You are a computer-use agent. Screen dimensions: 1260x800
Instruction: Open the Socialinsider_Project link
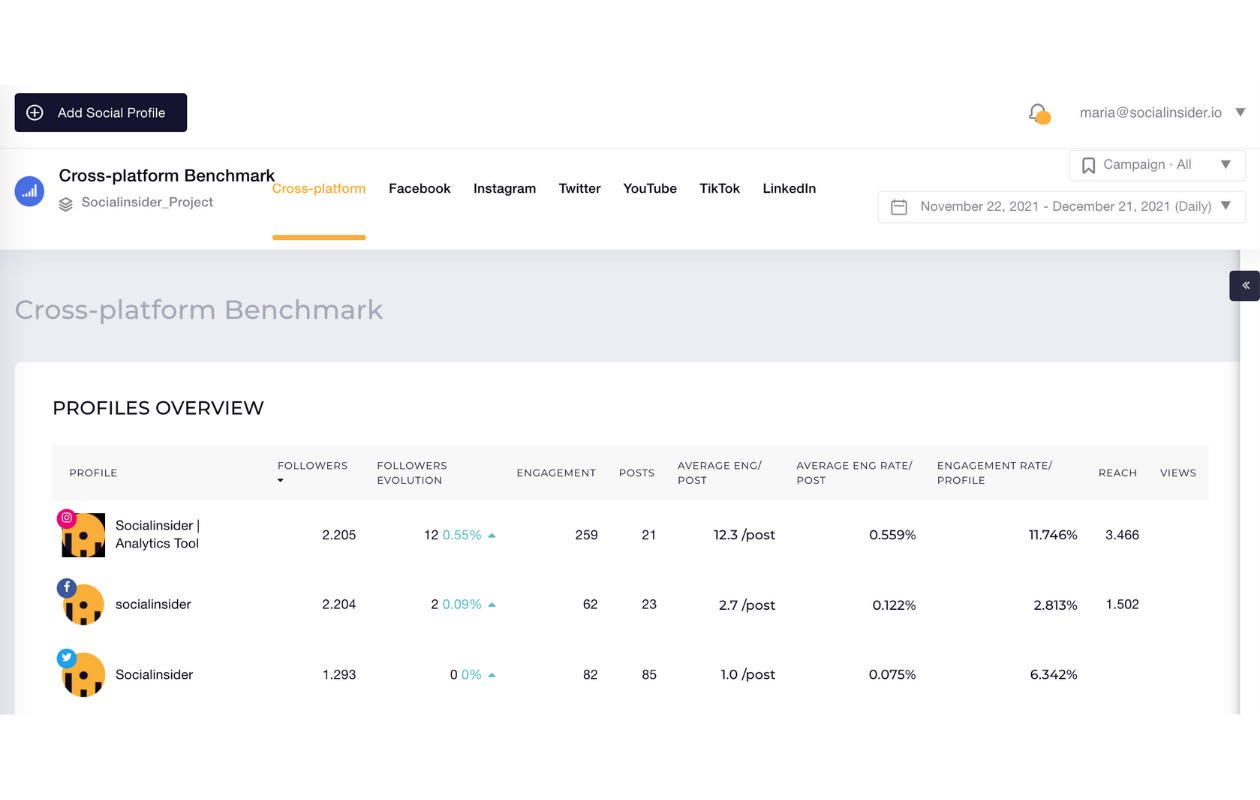tap(148, 203)
